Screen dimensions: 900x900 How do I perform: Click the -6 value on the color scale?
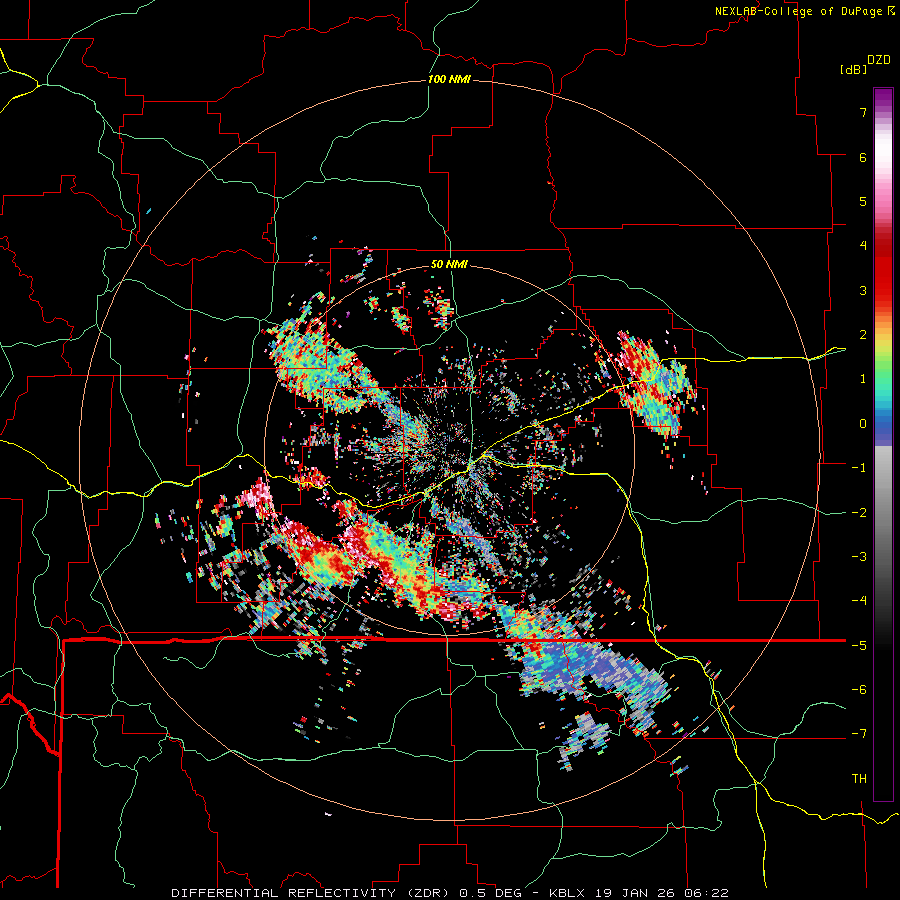pyautogui.click(x=859, y=690)
